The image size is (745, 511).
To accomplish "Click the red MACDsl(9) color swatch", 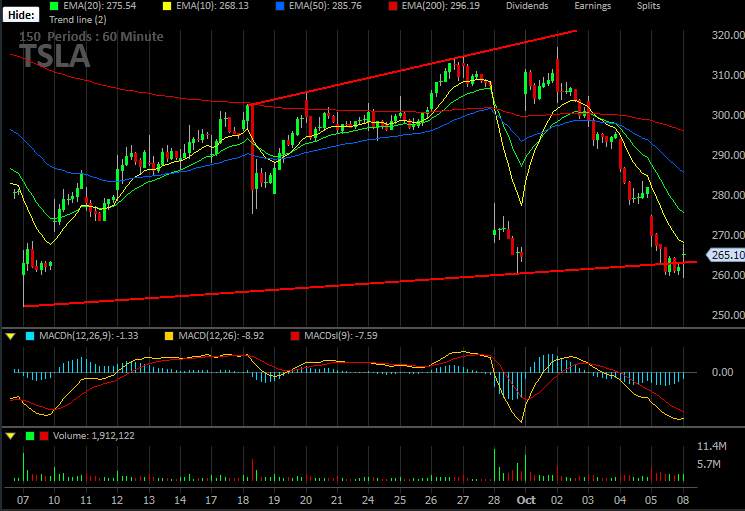I will [x=295, y=336].
